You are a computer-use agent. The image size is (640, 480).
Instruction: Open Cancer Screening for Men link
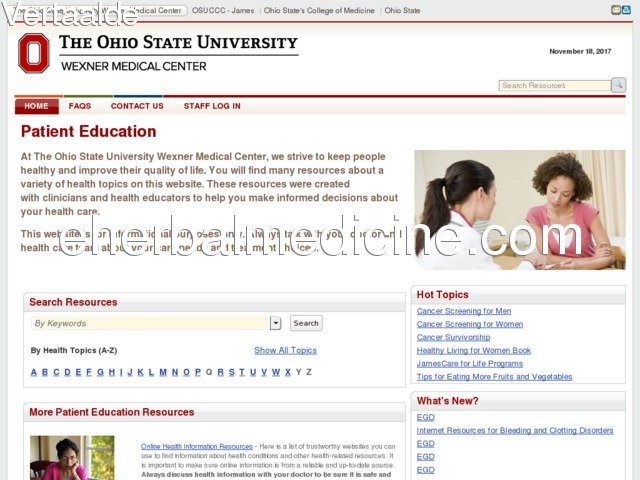click(x=464, y=311)
